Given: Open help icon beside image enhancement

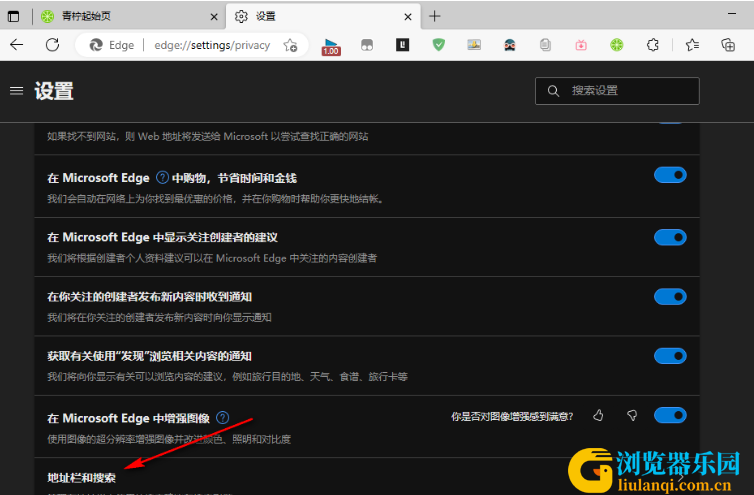Looking at the screenshot, I should 223,418.
